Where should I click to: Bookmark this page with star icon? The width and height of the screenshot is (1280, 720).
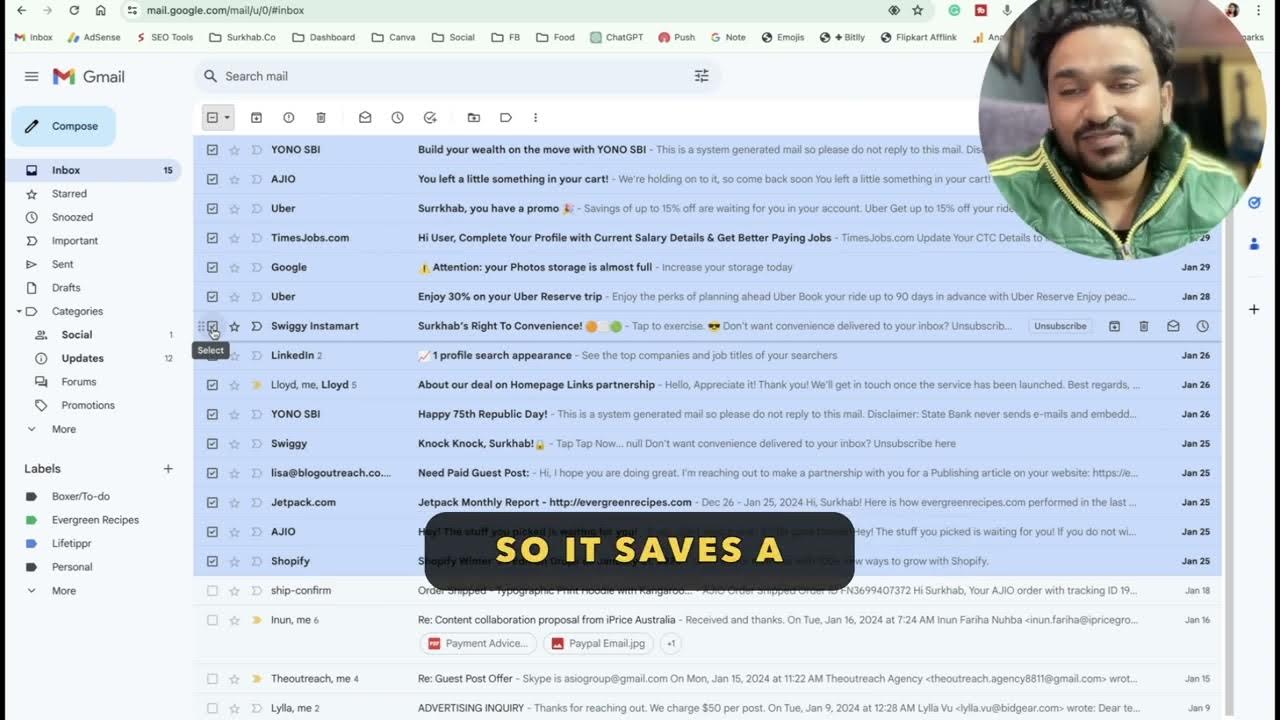(x=917, y=10)
